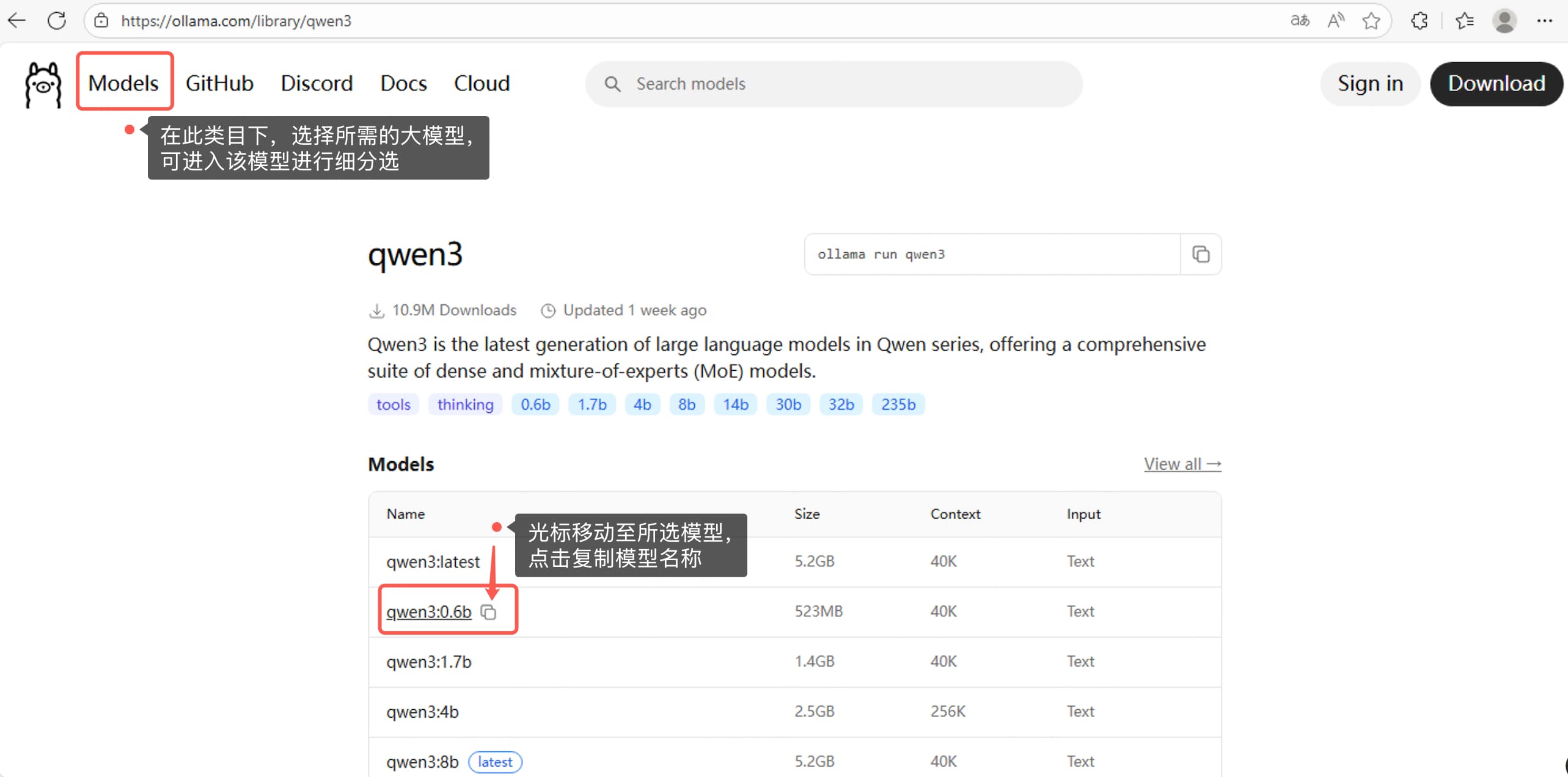
Task: Open the browser profile avatar
Action: coord(1504,21)
